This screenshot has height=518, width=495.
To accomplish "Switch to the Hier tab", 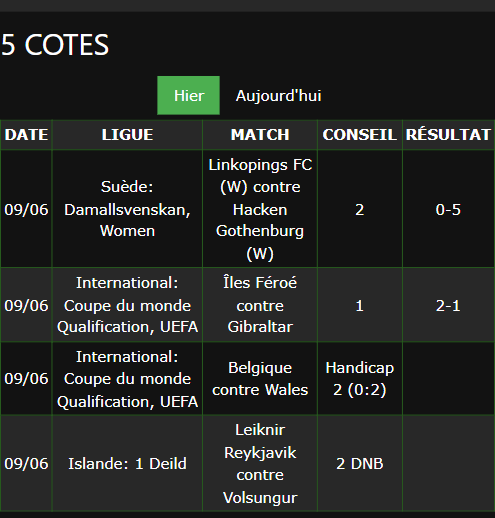I will pyautogui.click(x=188, y=95).
